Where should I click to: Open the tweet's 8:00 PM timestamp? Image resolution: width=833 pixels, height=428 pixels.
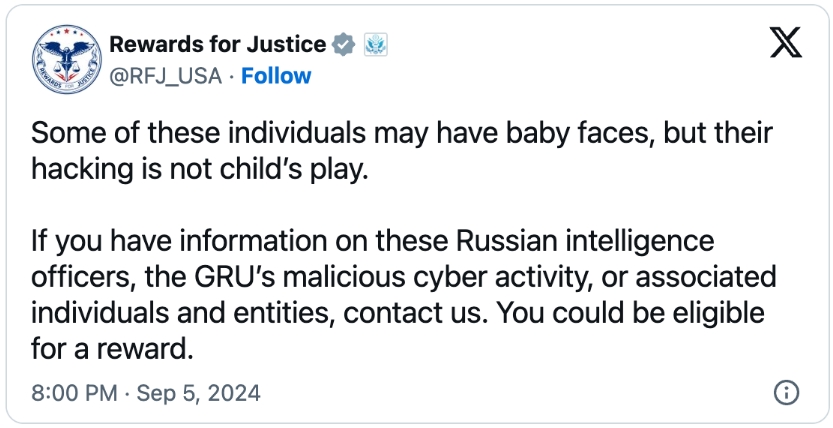click(74, 393)
